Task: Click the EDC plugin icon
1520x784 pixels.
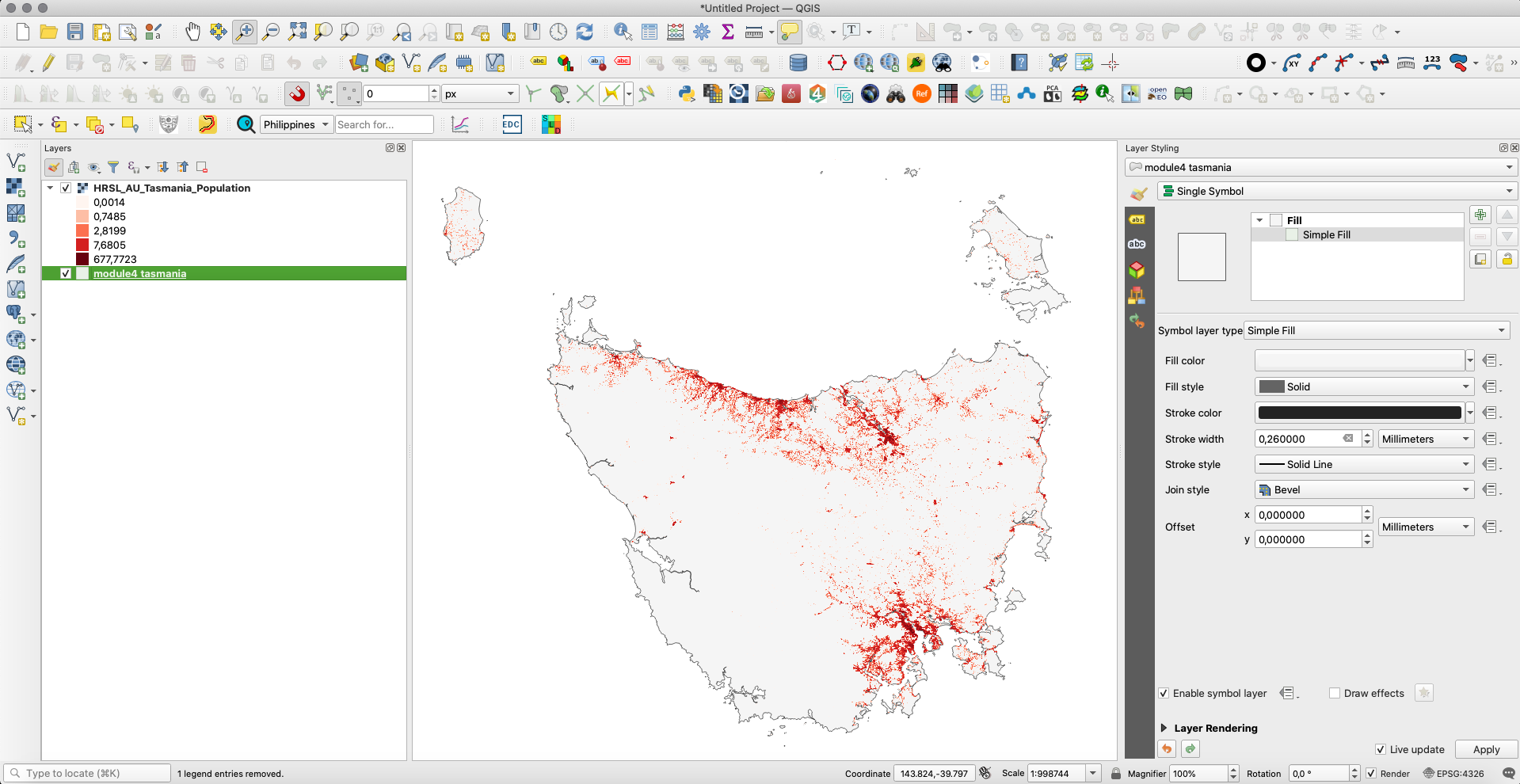Action: (512, 124)
